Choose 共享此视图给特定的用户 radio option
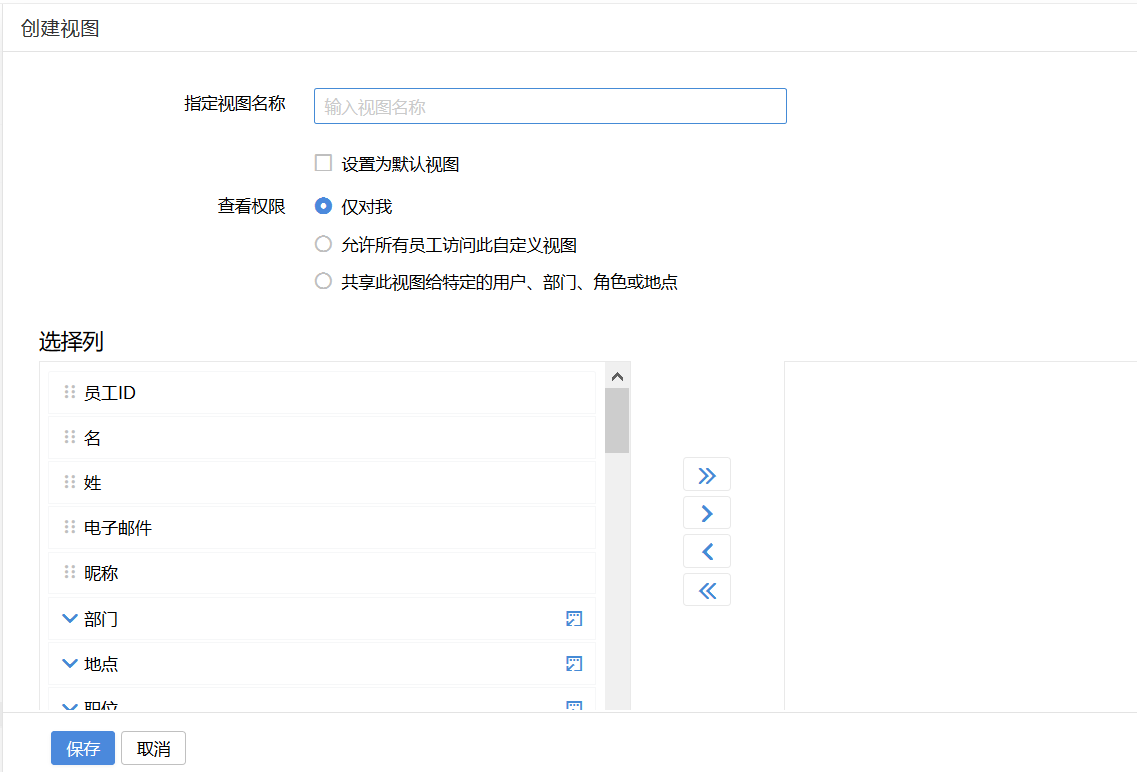The height and width of the screenshot is (772, 1137). coord(323,281)
